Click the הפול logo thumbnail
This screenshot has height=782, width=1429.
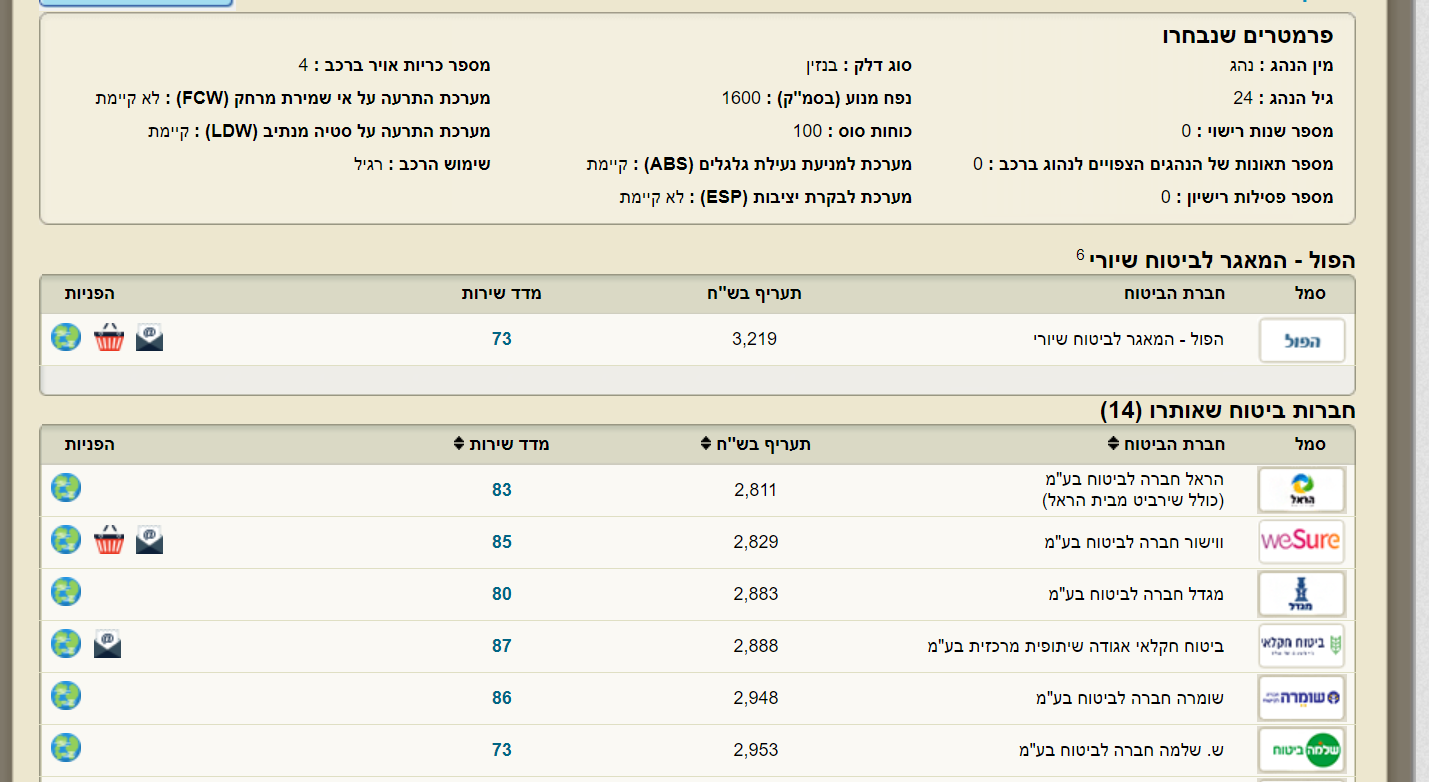click(x=1301, y=340)
